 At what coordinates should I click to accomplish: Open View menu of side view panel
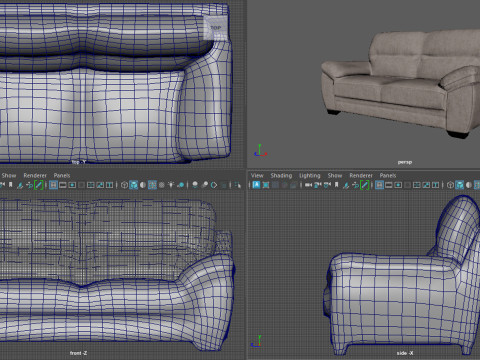coord(257,175)
